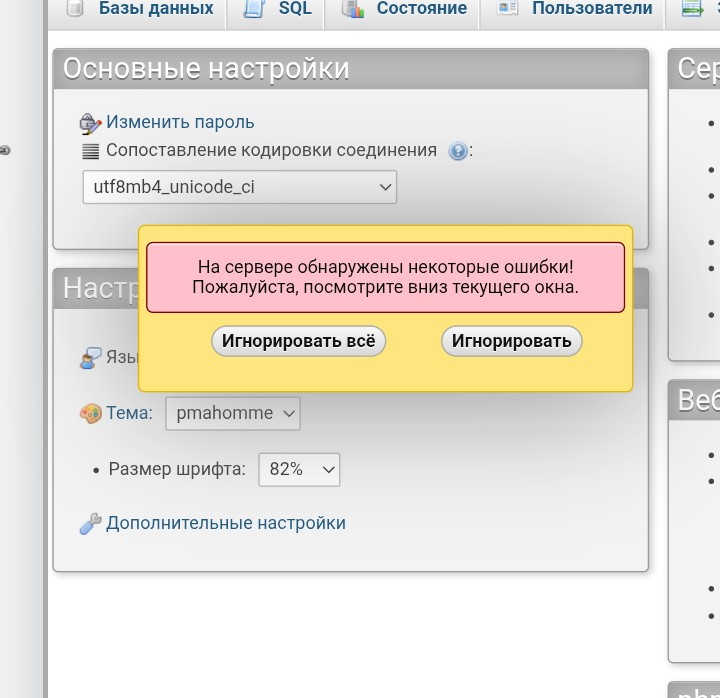
Task: Open the Дополнительные настройки link
Action: pyautogui.click(x=226, y=523)
